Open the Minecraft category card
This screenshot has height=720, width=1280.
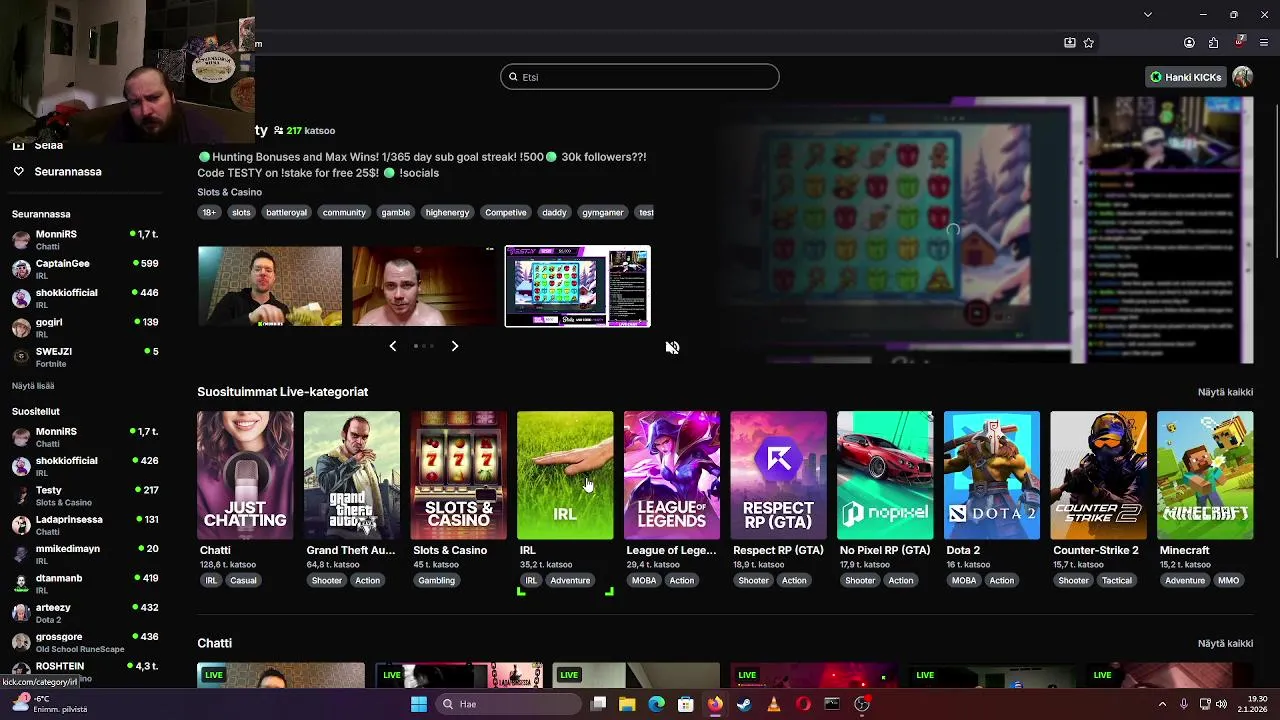1205,475
